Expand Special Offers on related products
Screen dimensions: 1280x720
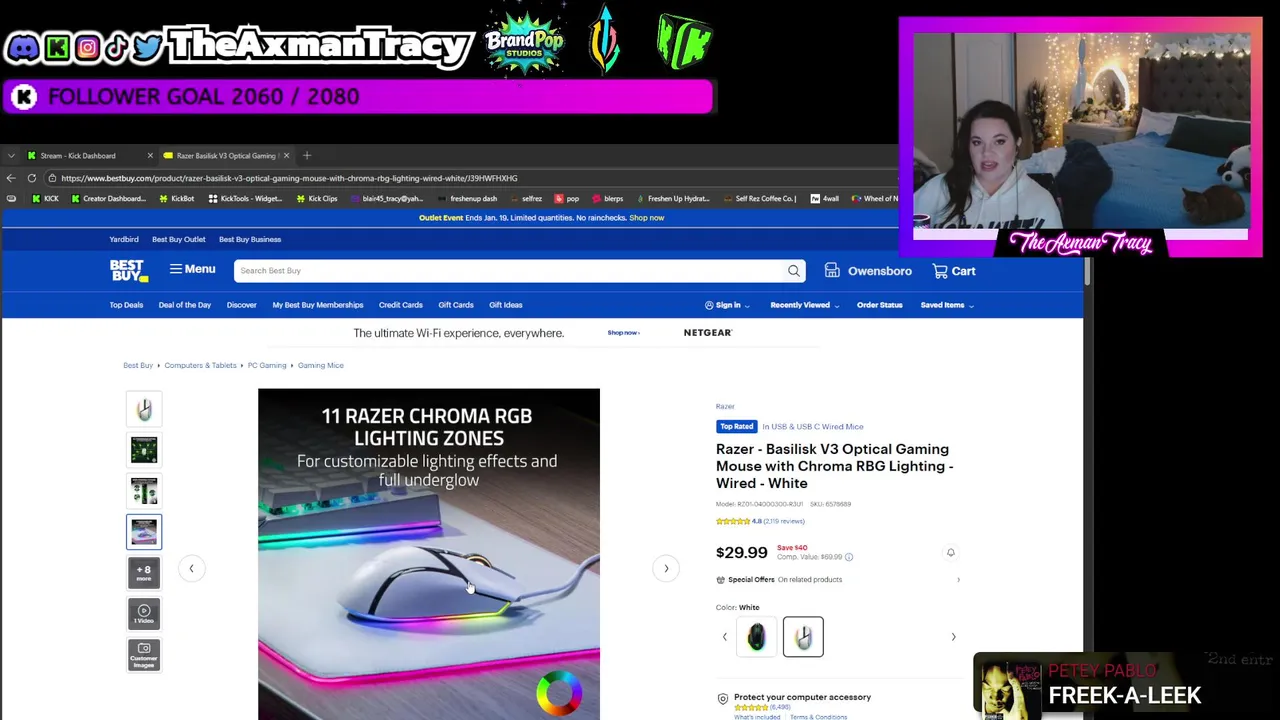tap(838, 579)
